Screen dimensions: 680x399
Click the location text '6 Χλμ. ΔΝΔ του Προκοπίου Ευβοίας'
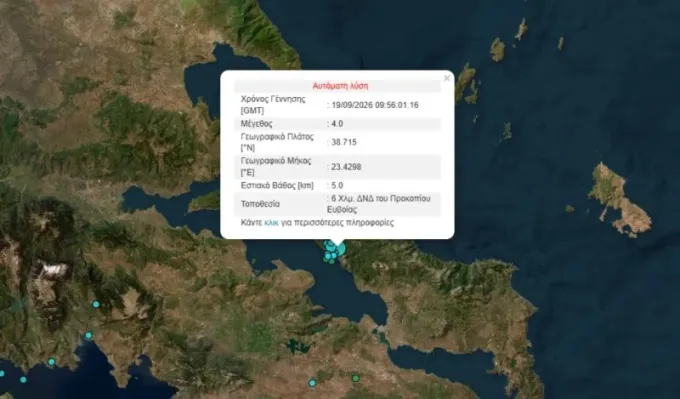(x=379, y=204)
